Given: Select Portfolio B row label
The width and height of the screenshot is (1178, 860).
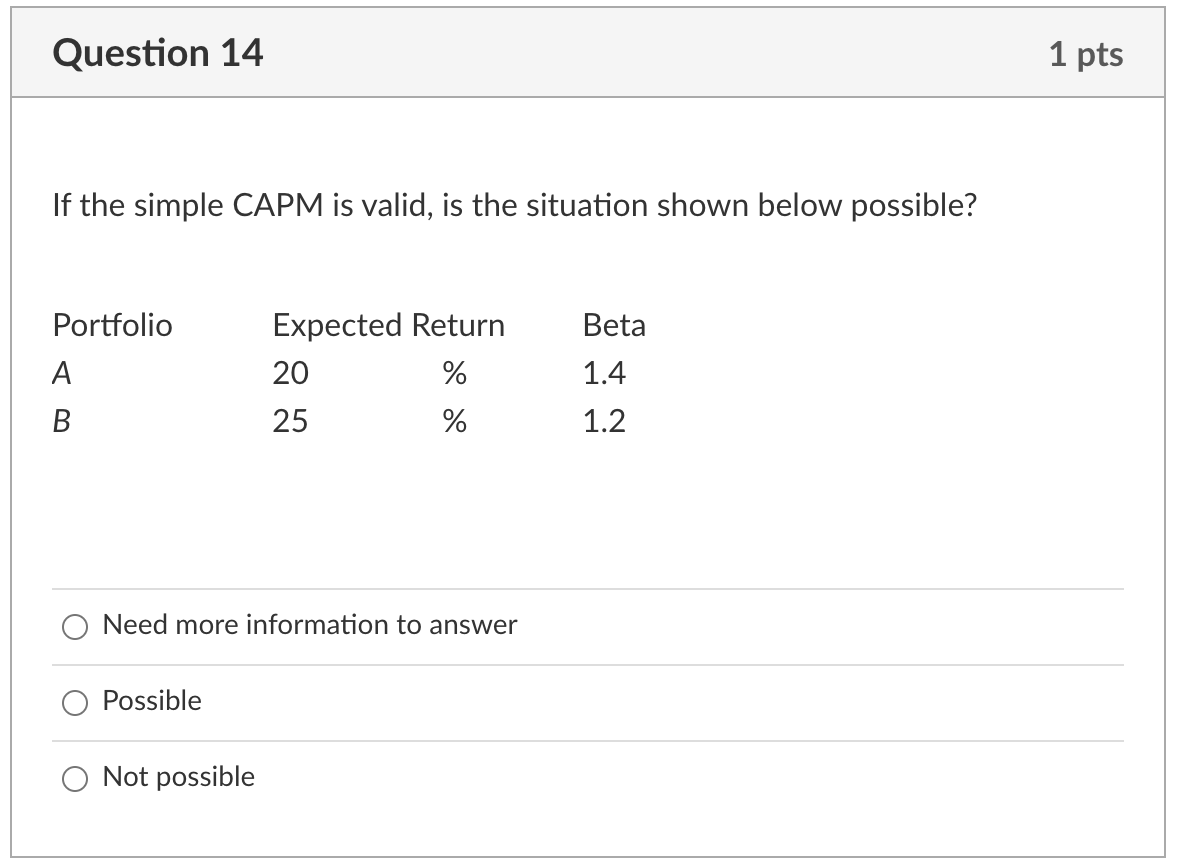Looking at the screenshot, I should click(61, 421).
